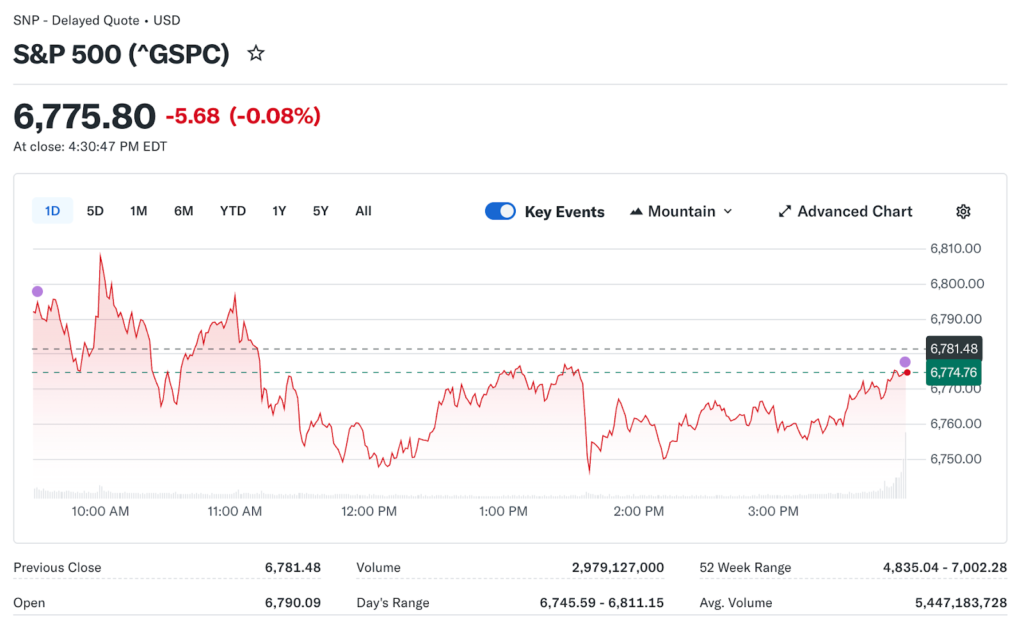The image size is (1024, 627).
Task: Open the Advanced Chart link
Action: pyautogui.click(x=854, y=211)
